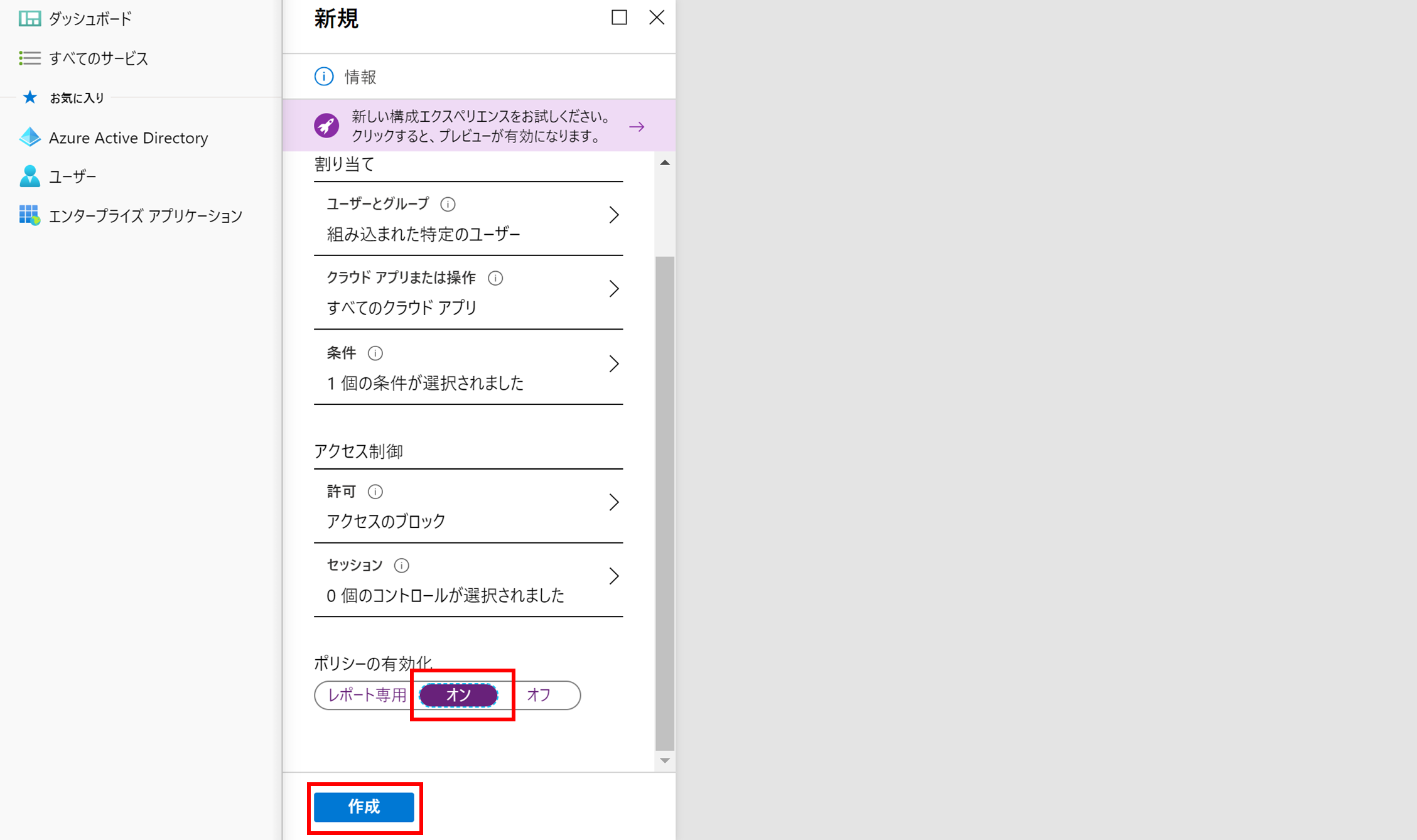Click the All Services list icon
This screenshot has height=840, width=1417.
(x=30, y=58)
